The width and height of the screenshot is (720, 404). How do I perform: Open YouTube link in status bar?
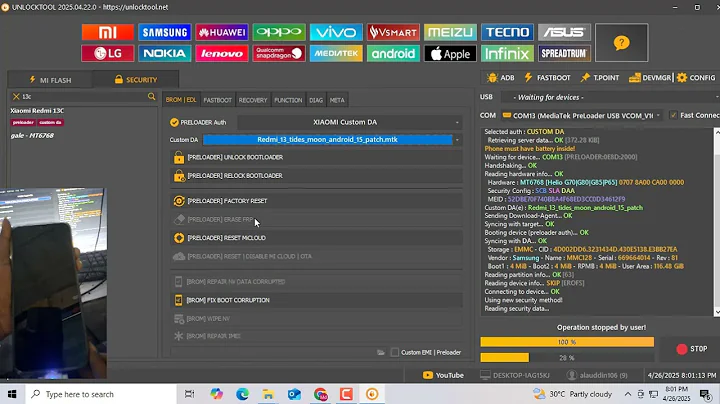click(443, 375)
